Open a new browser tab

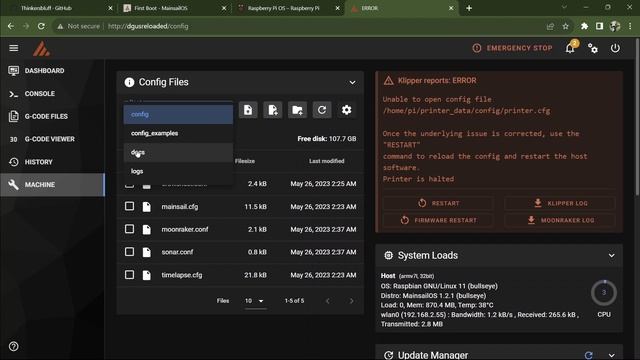(x=469, y=8)
